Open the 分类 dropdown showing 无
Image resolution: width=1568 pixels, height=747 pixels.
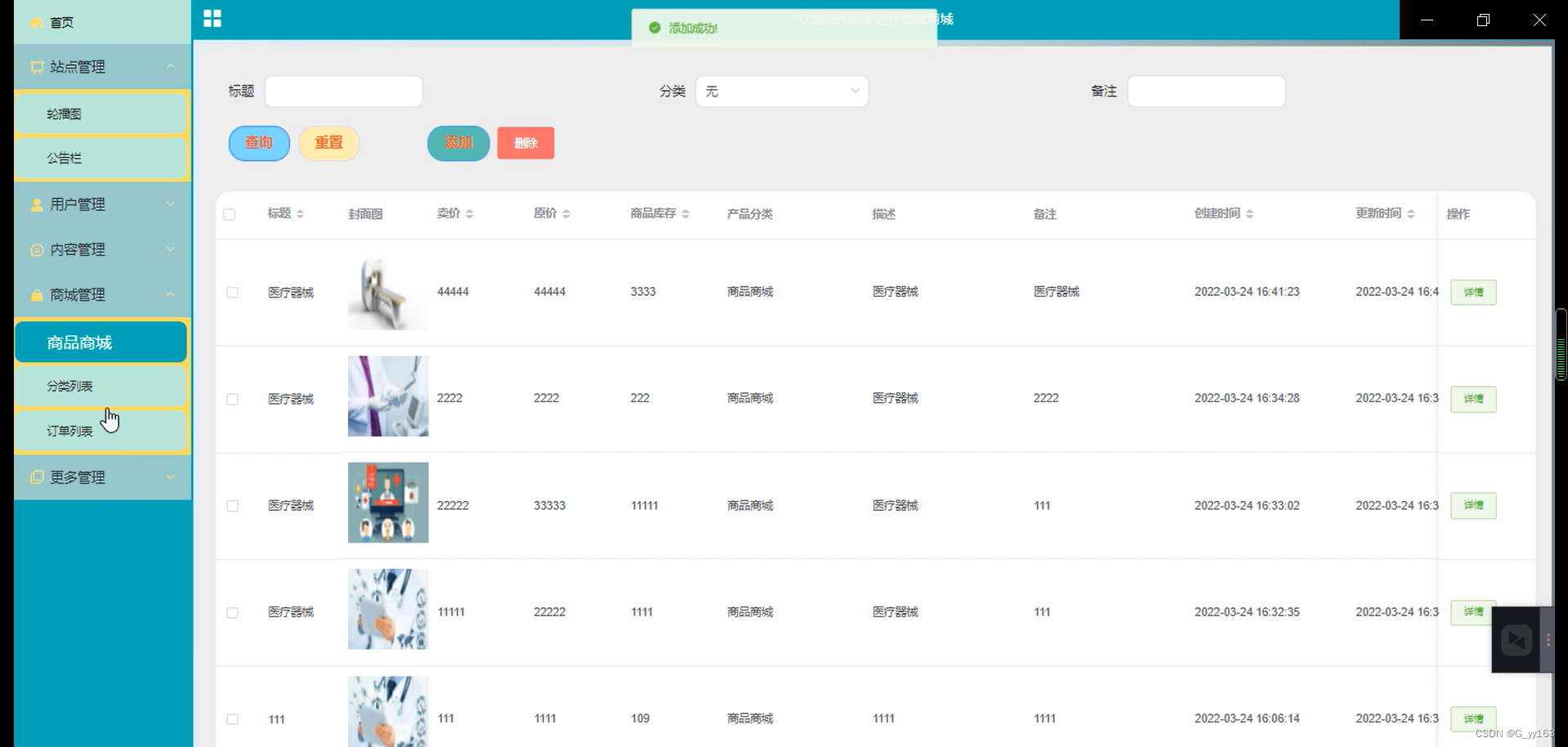click(780, 91)
